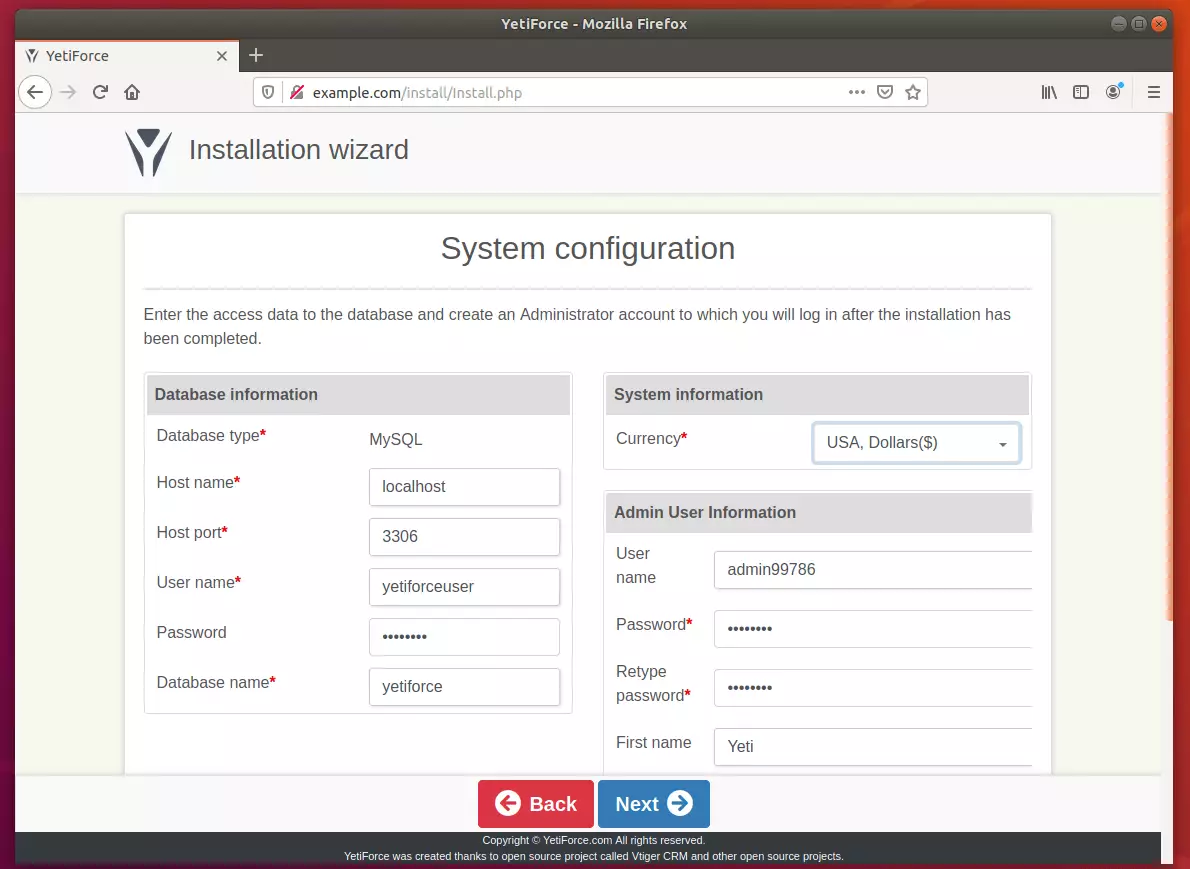Click the Database information section header
Screen dimensions: 1190x869
pyautogui.click(x=358, y=395)
